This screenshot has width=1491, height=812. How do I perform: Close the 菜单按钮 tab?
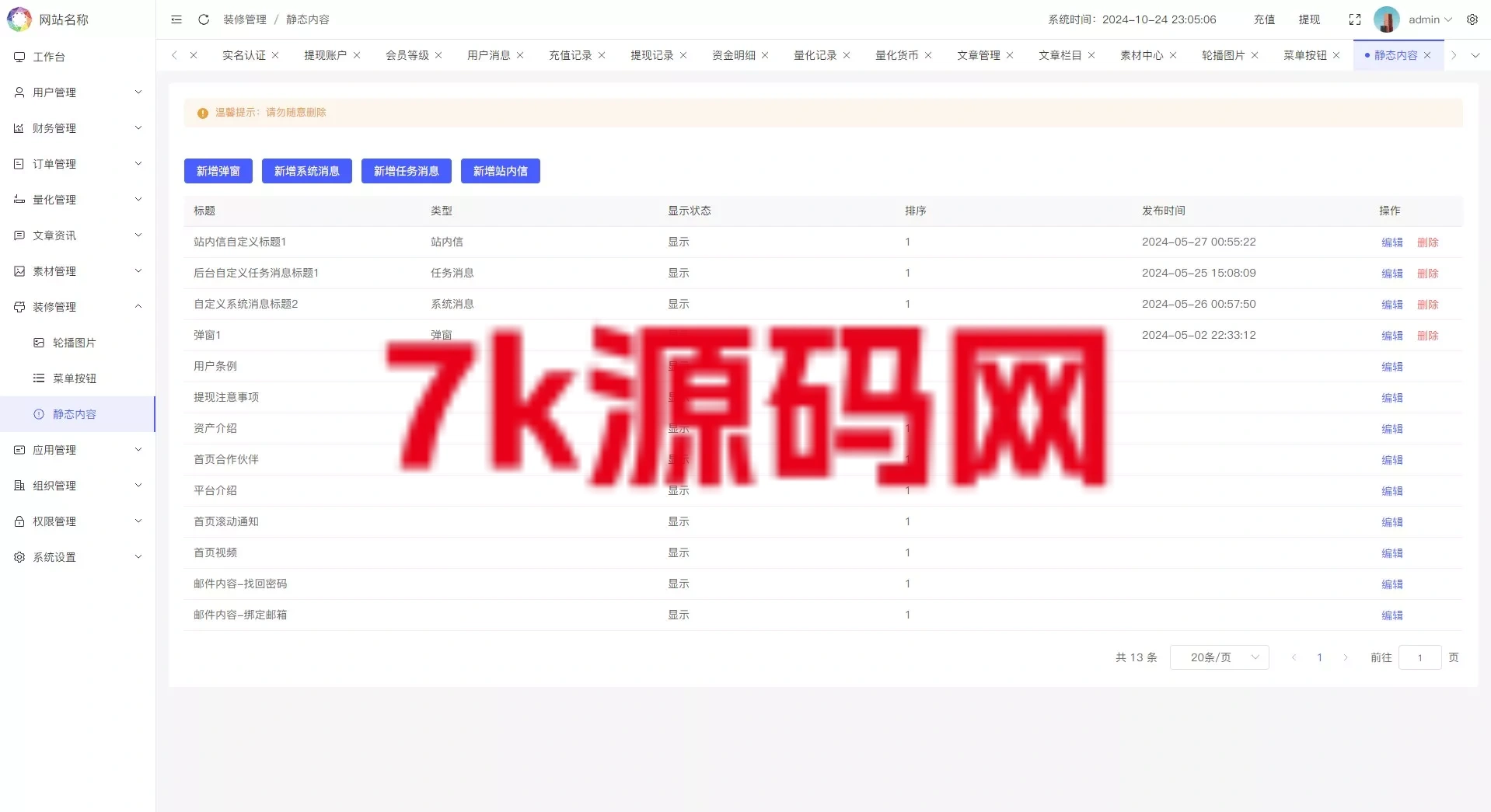coord(1336,55)
